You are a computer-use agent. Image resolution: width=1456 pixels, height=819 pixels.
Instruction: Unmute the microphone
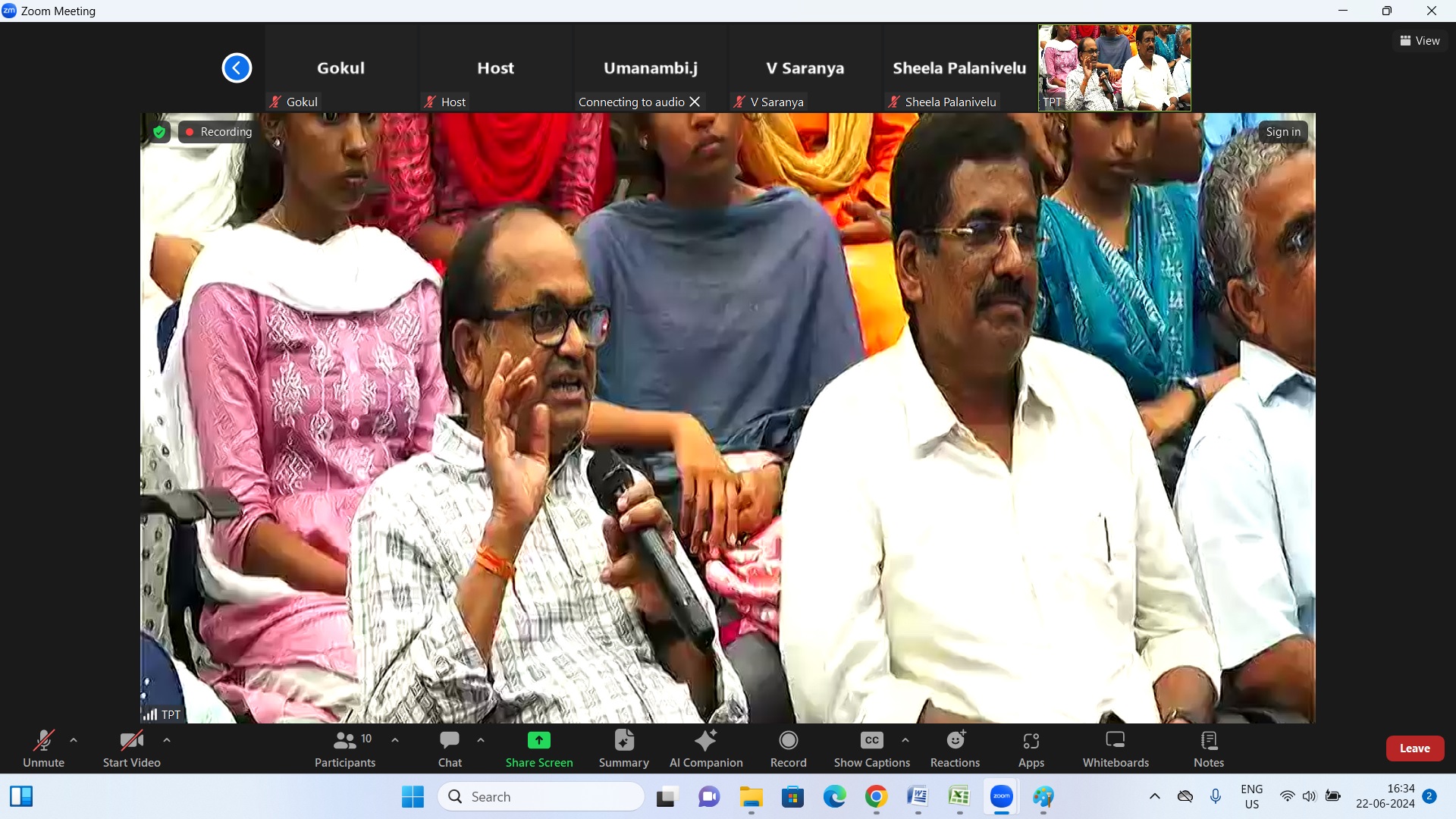tap(43, 748)
